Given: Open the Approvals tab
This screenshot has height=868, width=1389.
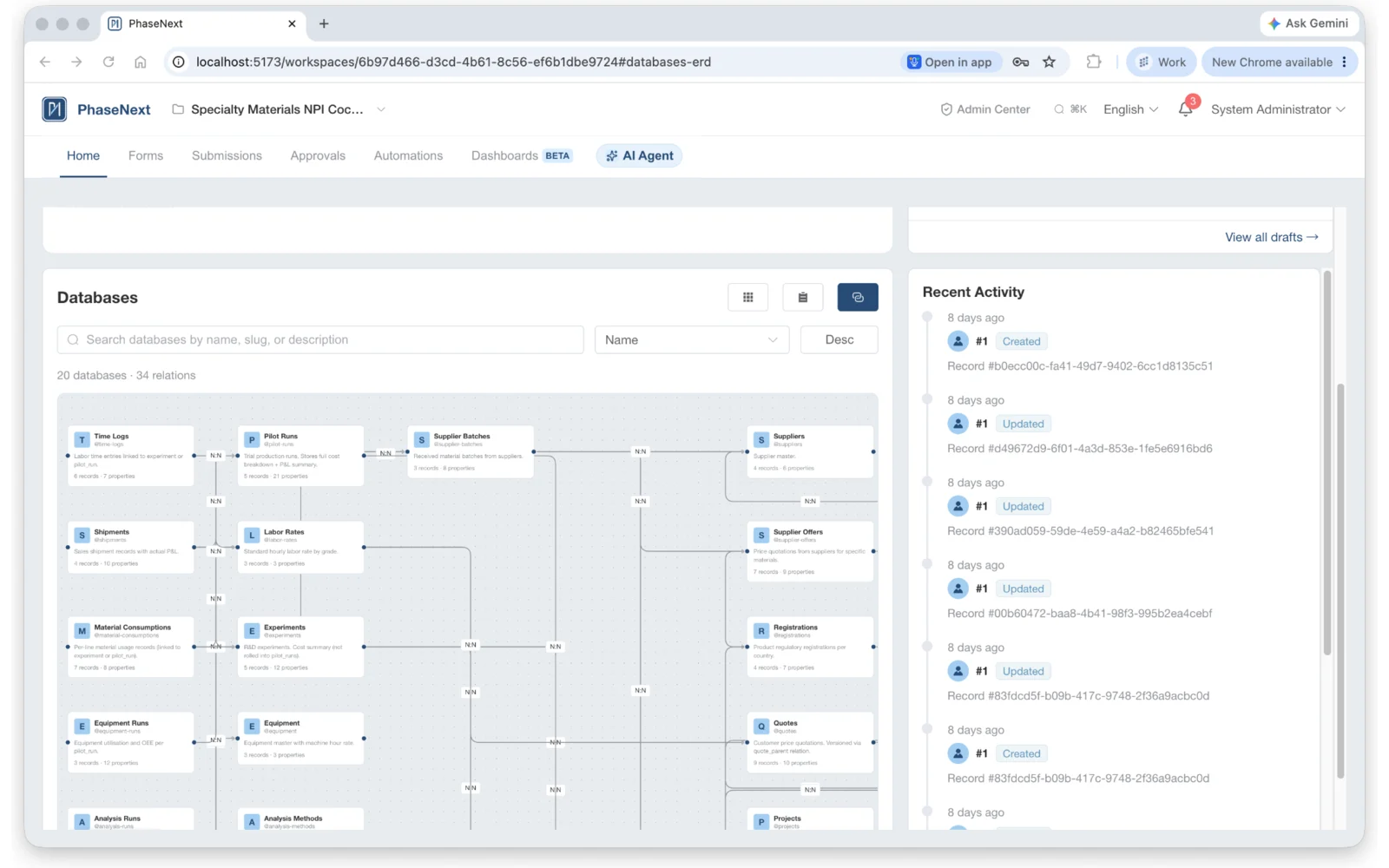Looking at the screenshot, I should (x=318, y=155).
